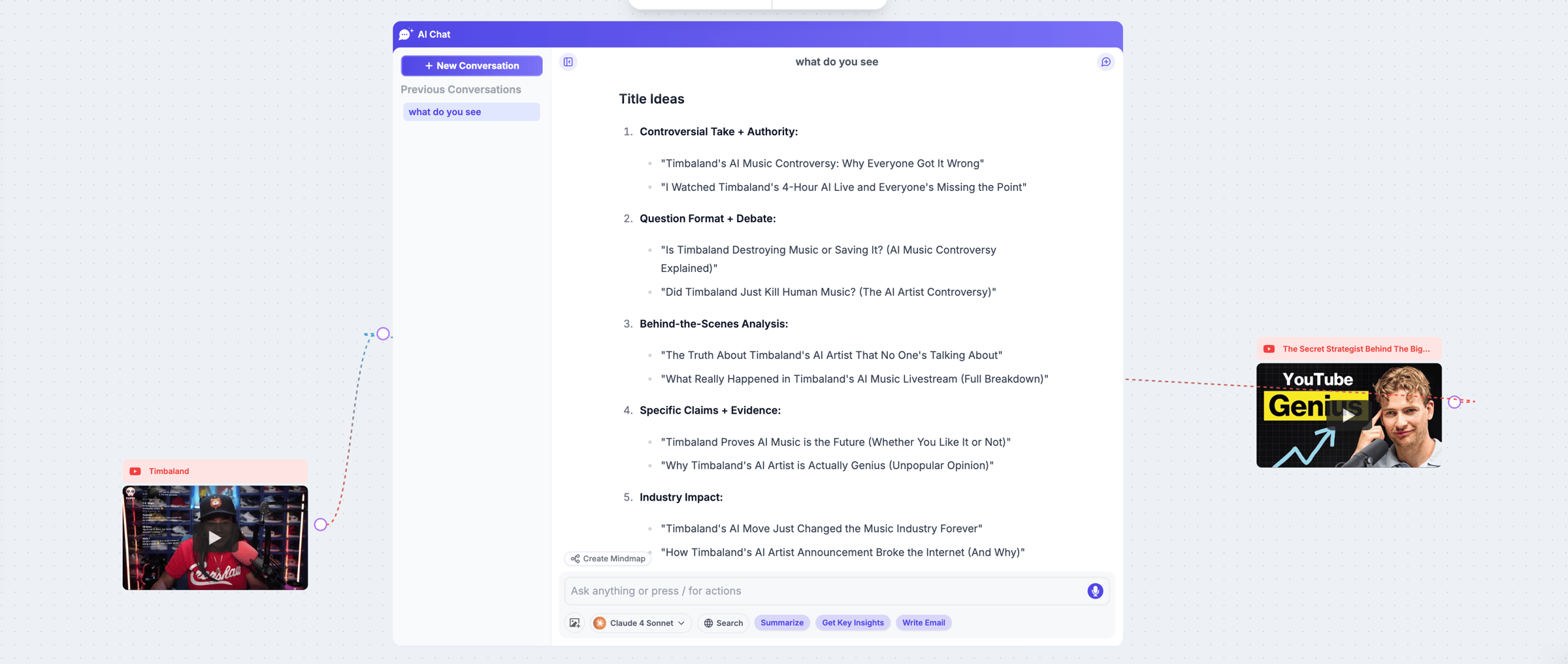Click the 'what do you see' conversation title

tap(836, 62)
